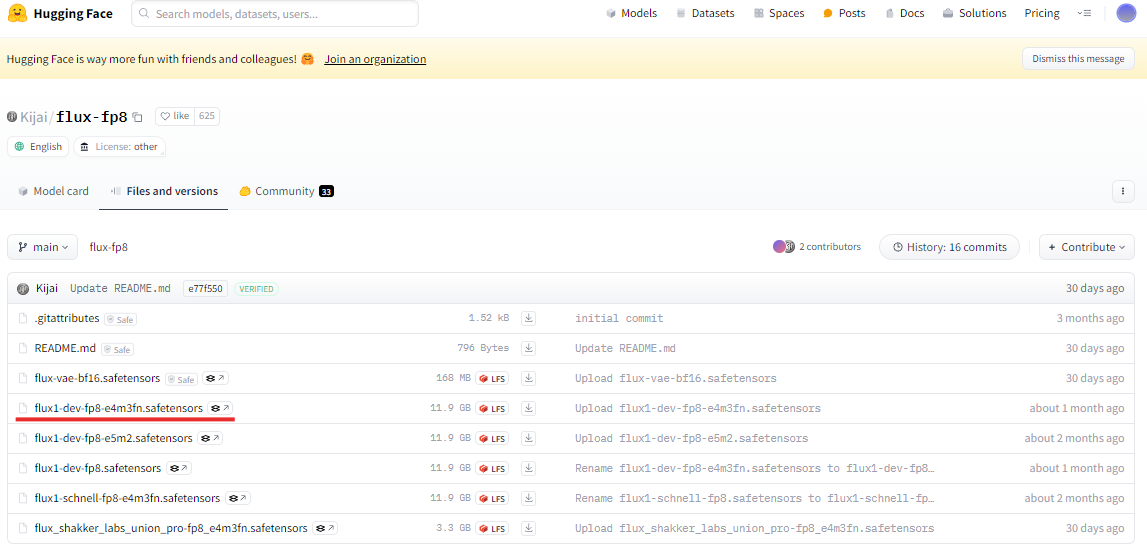The width and height of the screenshot is (1147, 545).
Task: Click LFS badge for flux1-dev-fp8-e5m2.safetensors
Action: pos(492,439)
